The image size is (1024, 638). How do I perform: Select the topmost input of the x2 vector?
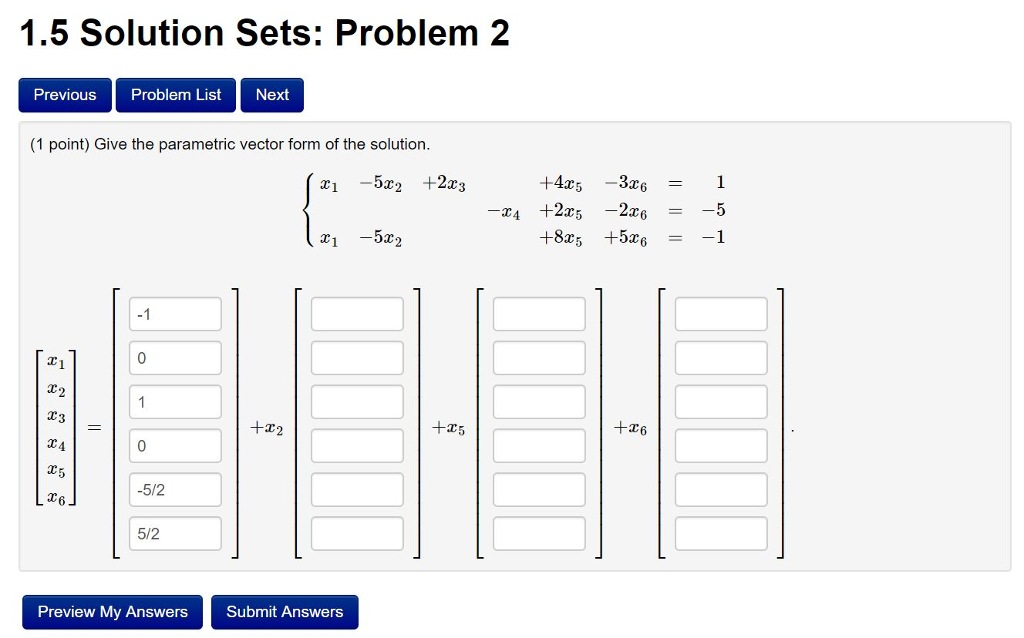[357, 313]
